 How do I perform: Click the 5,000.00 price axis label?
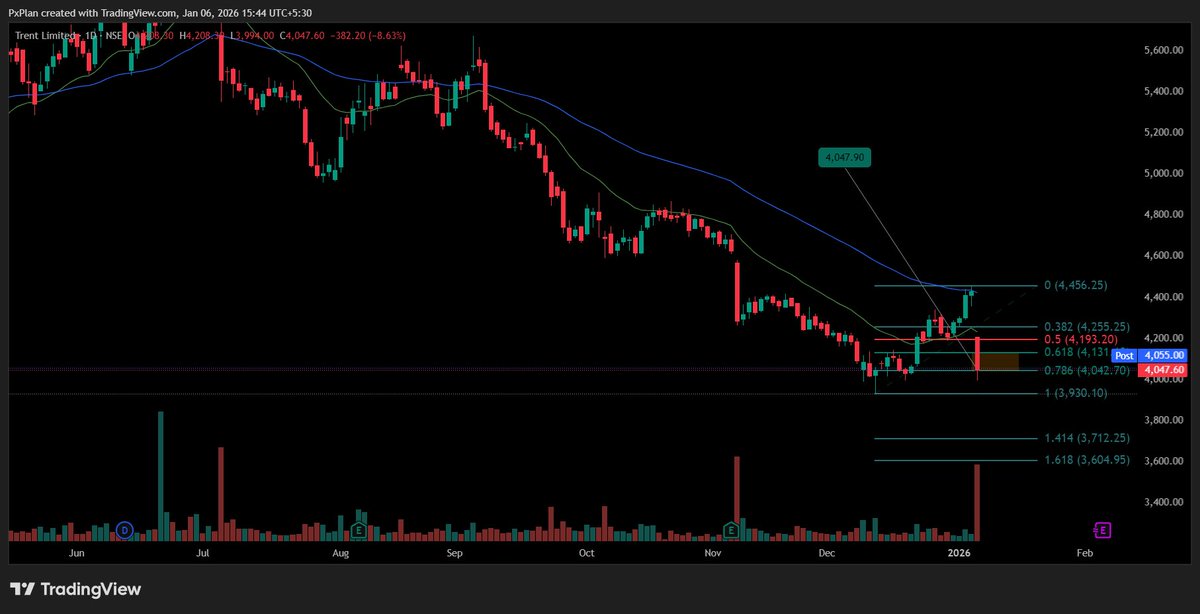click(1162, 173)
